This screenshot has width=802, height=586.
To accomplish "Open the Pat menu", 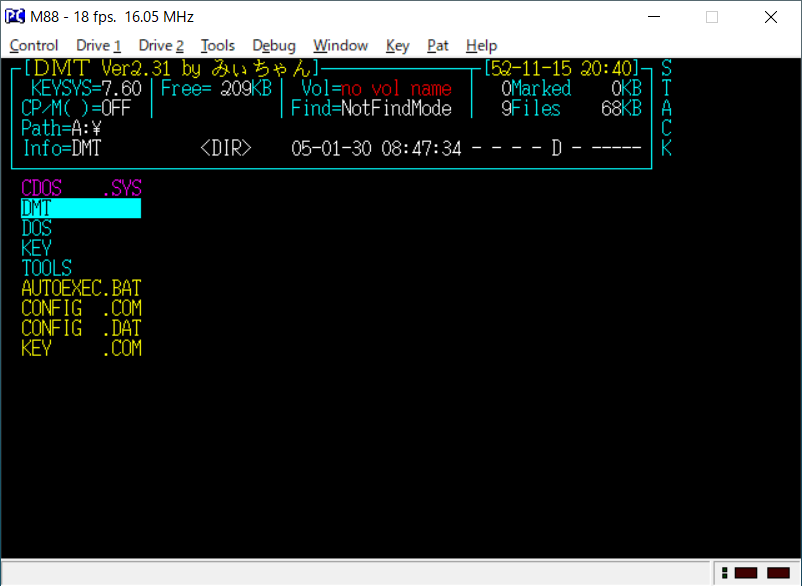I will 437,45.
